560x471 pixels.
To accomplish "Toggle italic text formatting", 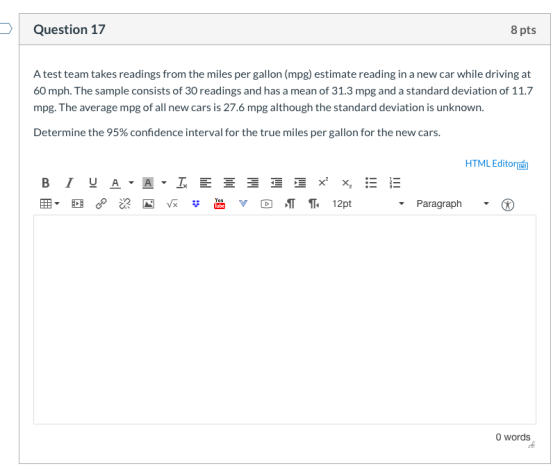I will tap(69, 183).
